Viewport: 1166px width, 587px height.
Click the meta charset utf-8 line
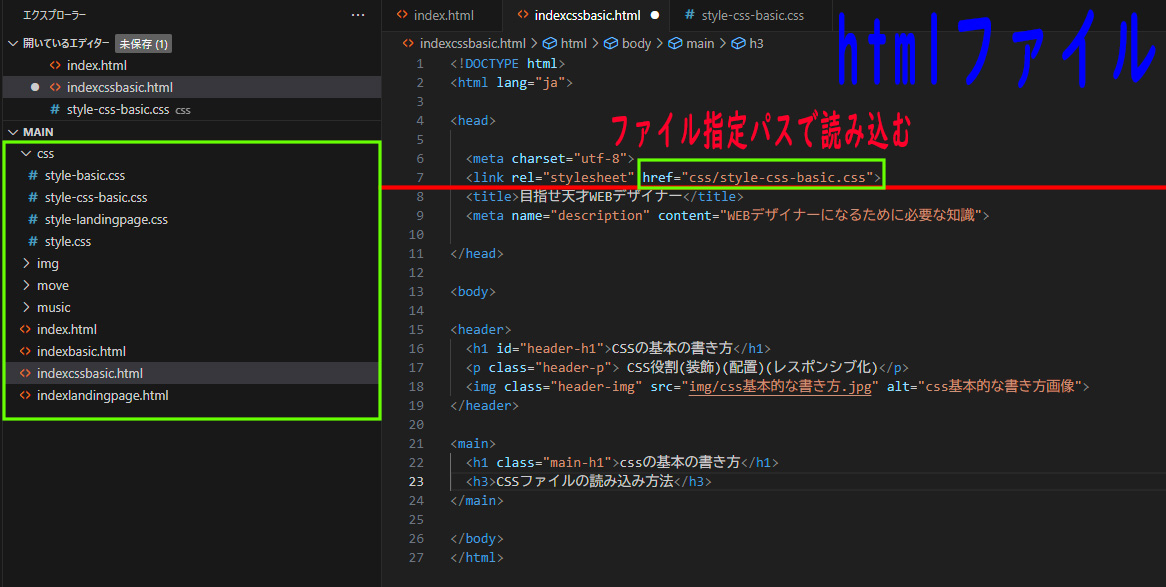click(x=550, y=158)
